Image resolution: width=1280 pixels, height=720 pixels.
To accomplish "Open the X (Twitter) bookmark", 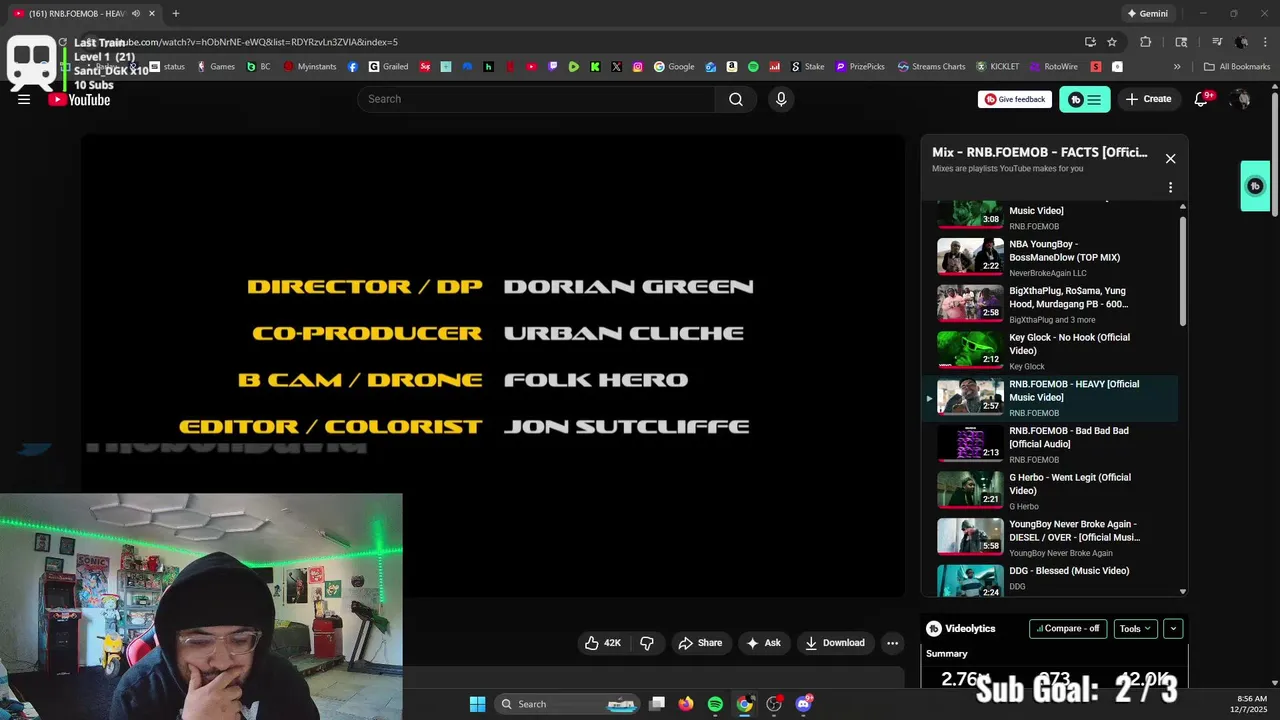I will 616,67.
